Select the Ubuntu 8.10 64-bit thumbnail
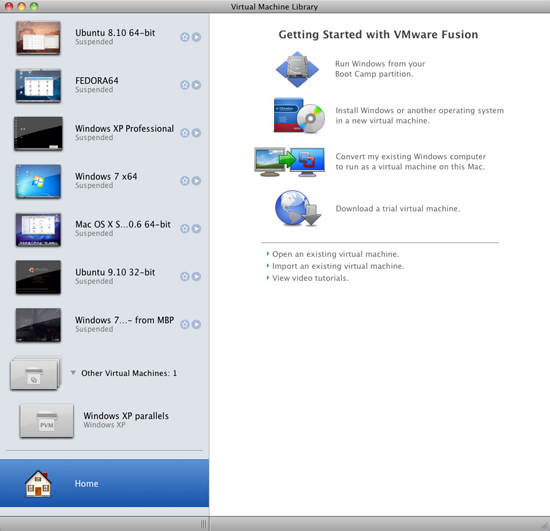Screen dimensions: 550x531 click(38, 38)
